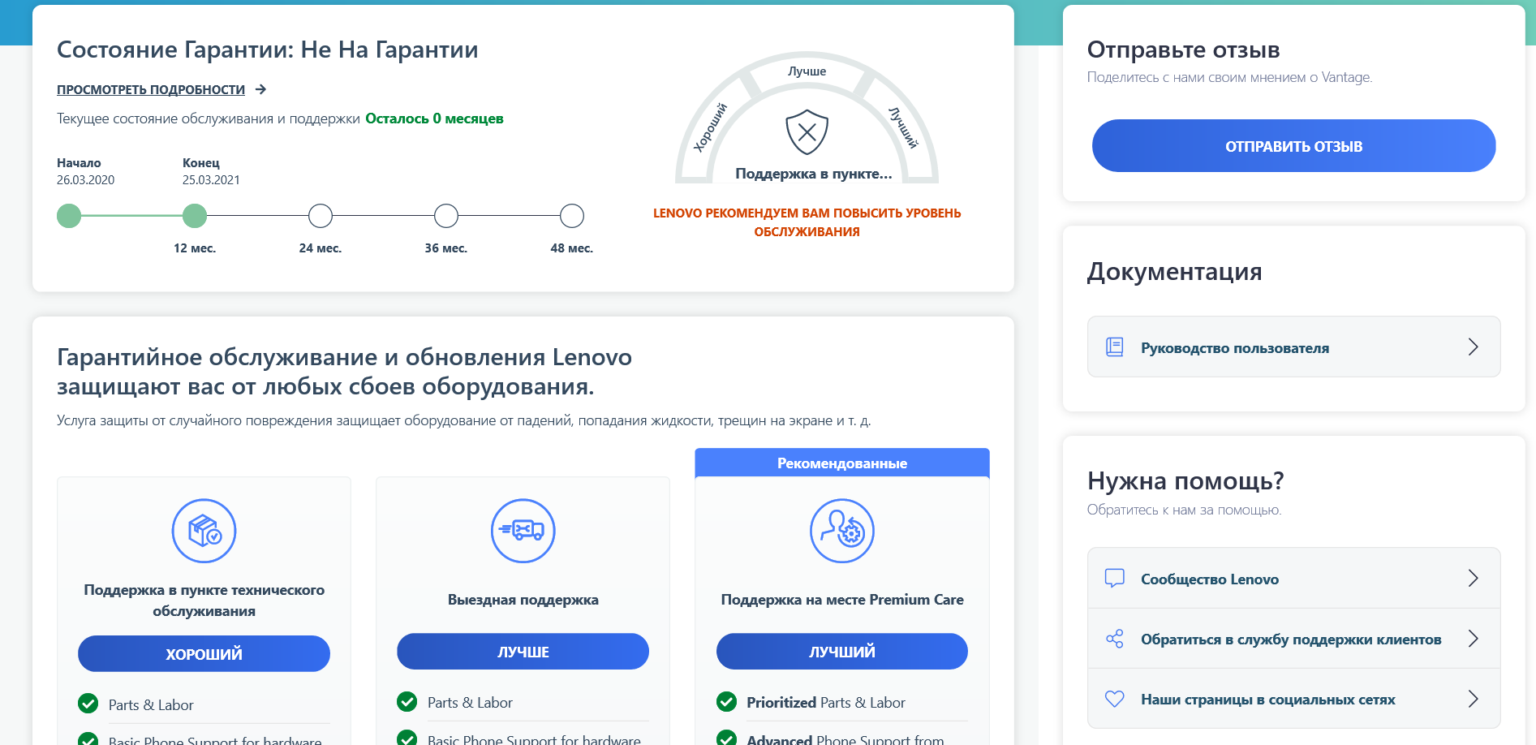The height and width of the screenshot is (745, 1536).
Task: Click the 48 мес. timeline marker
Action: click(x=572, y=216)
